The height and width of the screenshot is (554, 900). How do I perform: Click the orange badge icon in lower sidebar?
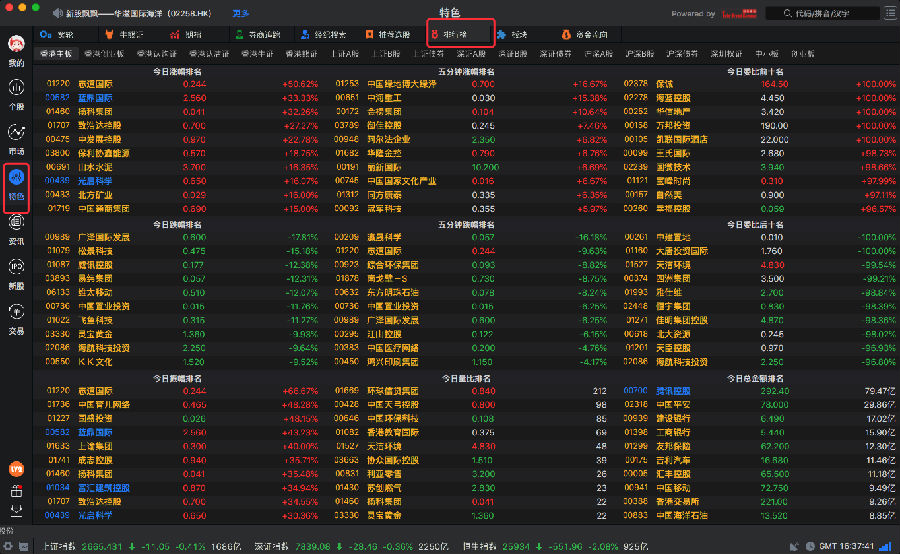click(16, 469)
